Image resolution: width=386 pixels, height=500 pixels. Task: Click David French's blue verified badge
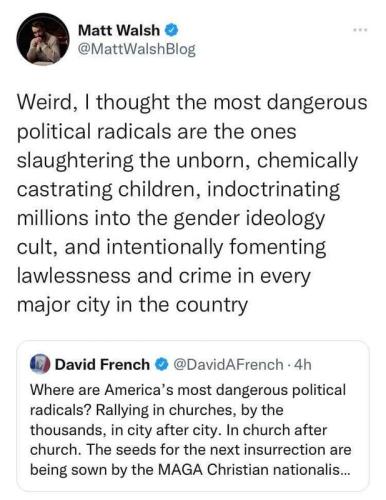(x=162, y=365)
